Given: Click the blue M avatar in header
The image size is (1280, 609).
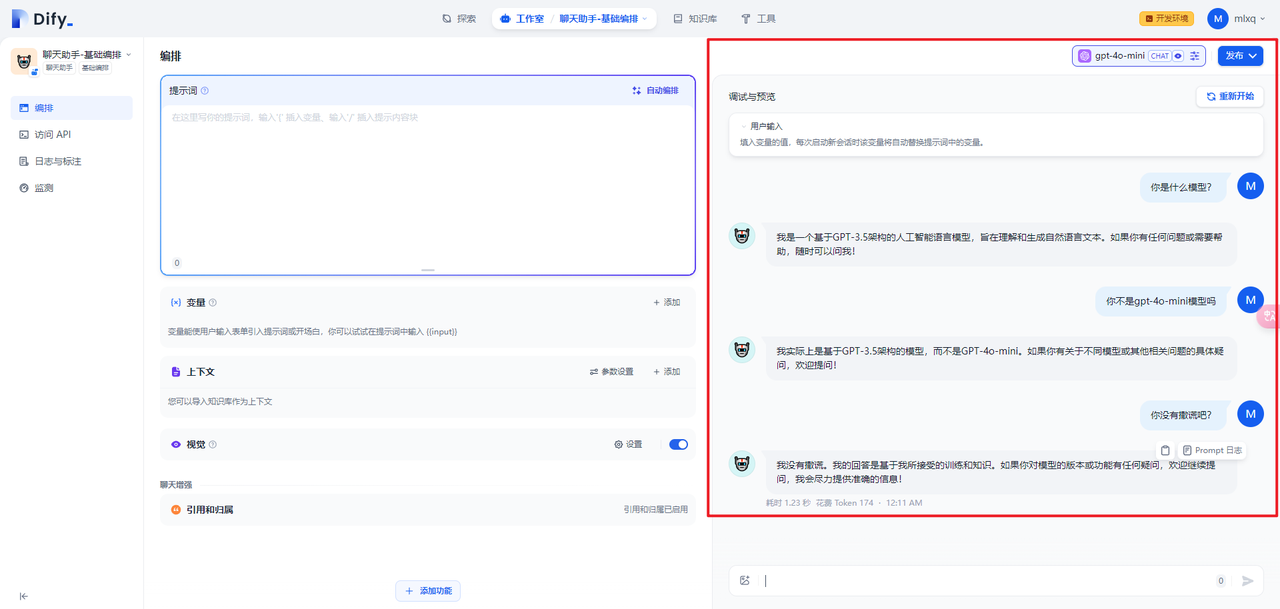Looking at the screenshot, I should 1218,19.
